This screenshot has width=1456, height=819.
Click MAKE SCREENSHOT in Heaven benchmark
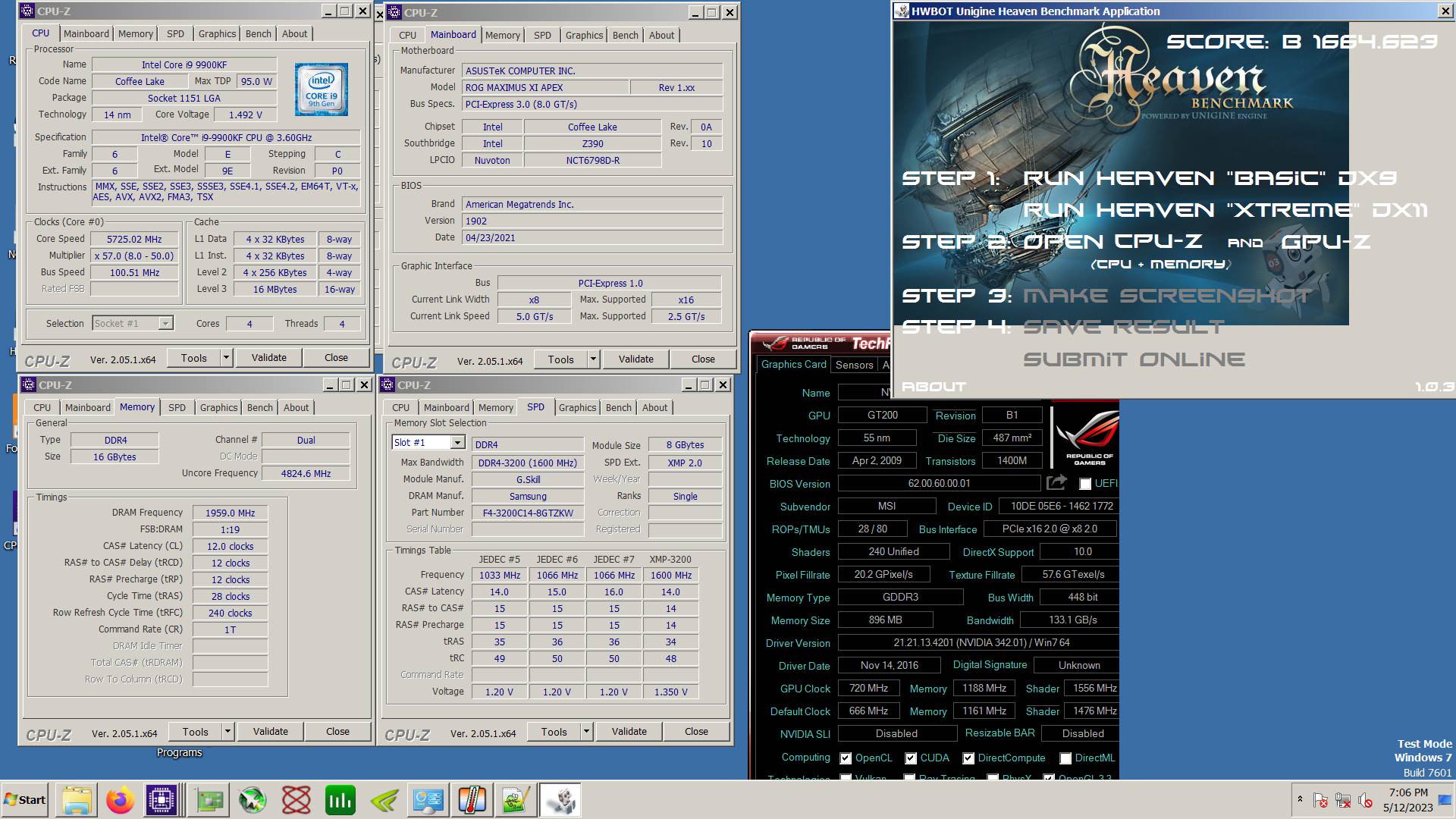tap(1166, 295)
